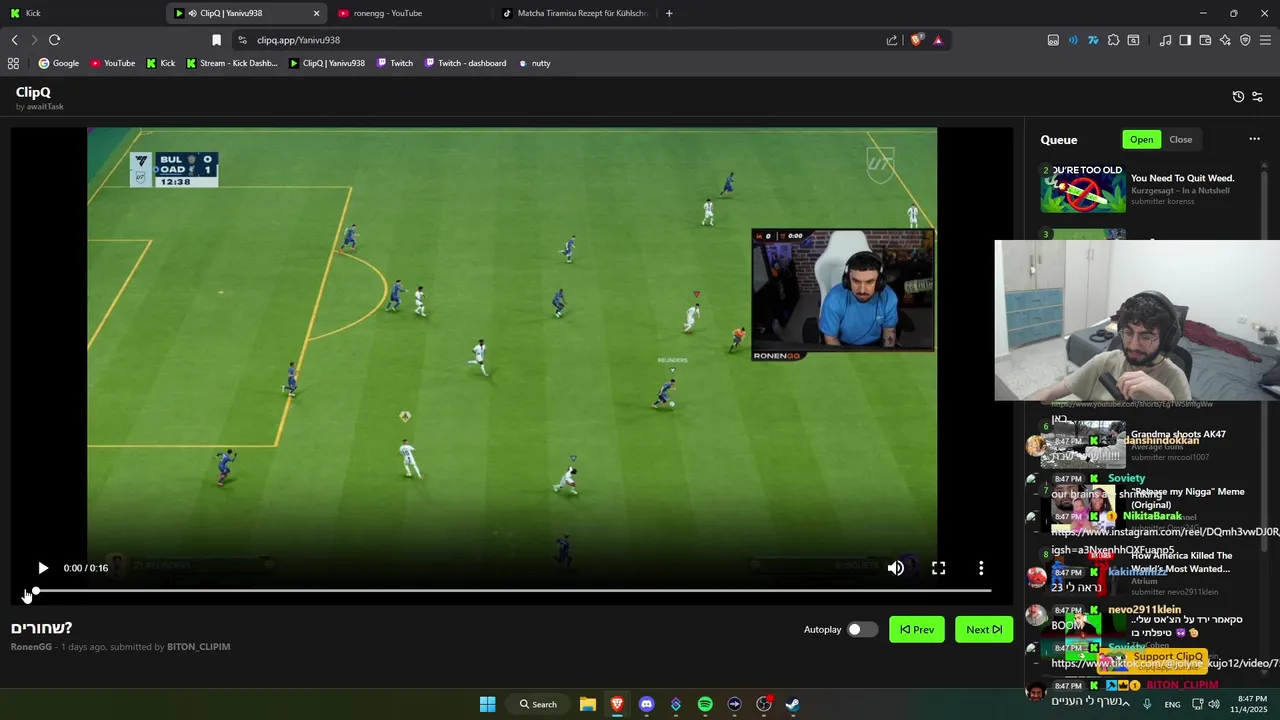This screenshot has height=720, width=1280.
Task: Click submitter name BITON_CLIPIM
Action: click(198, 647)
